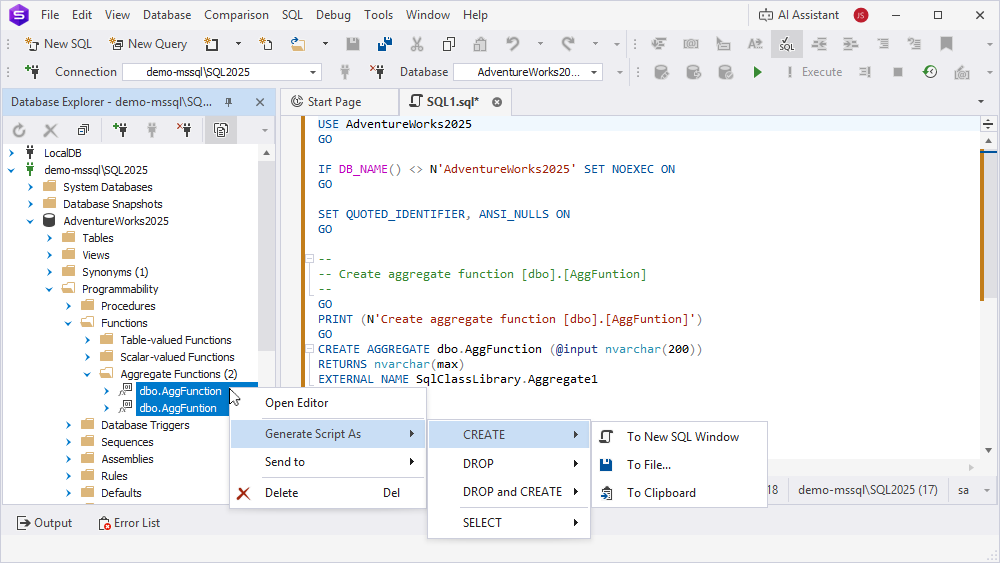1000x563 pixels.
Task: Click the Refresh icon in Database Explorer
Action: pyautogui.click(x=19, y=130)
